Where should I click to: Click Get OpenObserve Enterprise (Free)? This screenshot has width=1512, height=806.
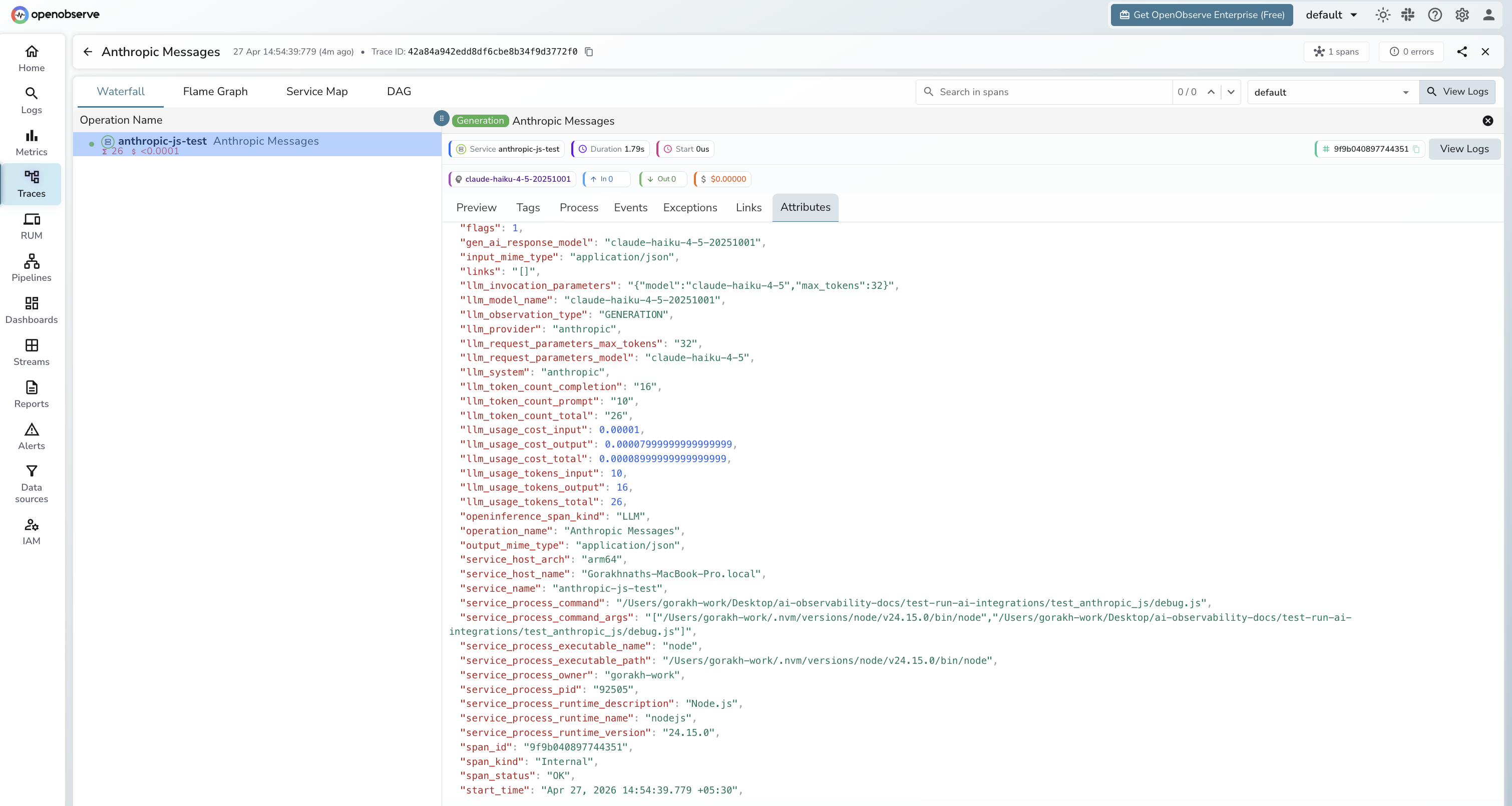coord(1201,15)
